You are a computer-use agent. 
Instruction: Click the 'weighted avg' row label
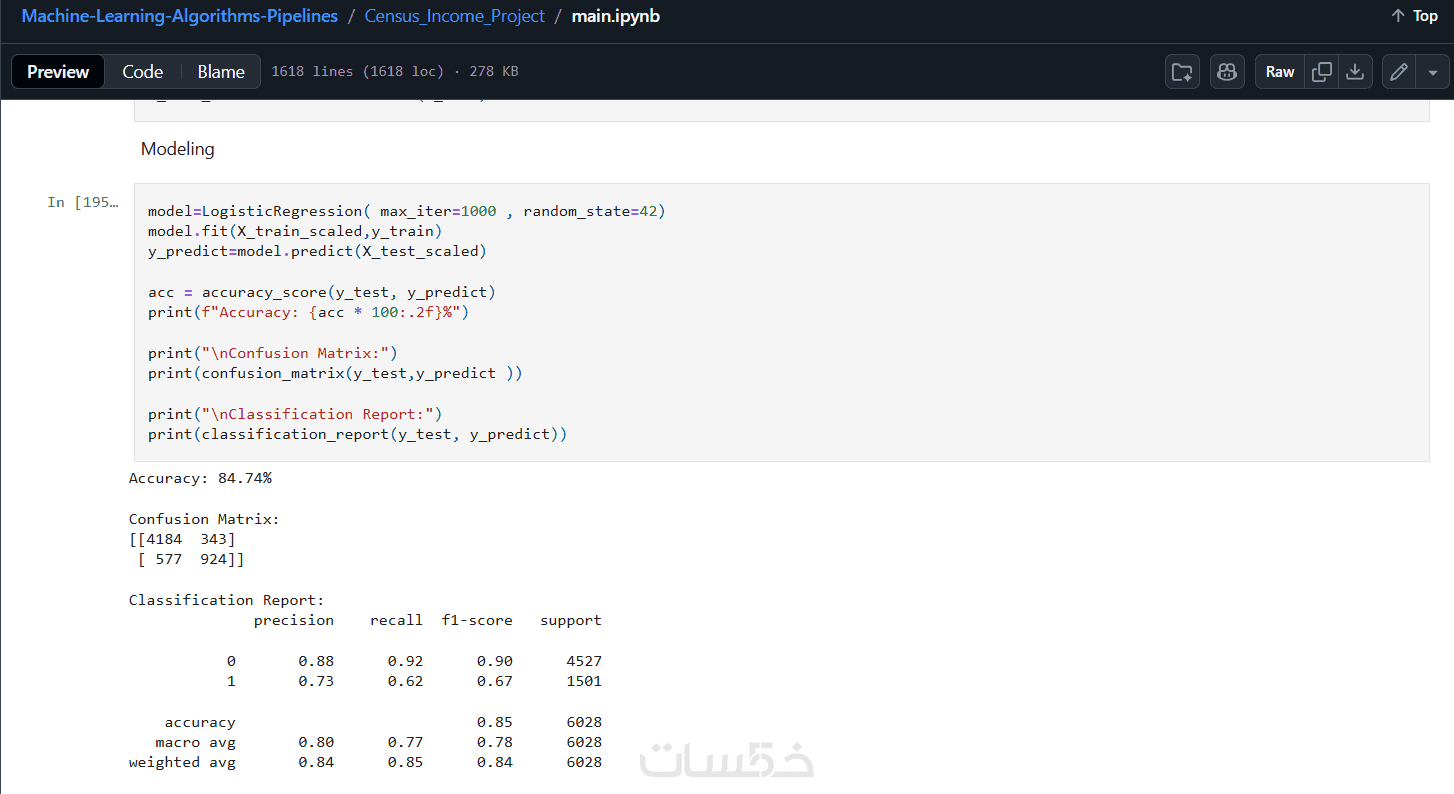[182, 762]
